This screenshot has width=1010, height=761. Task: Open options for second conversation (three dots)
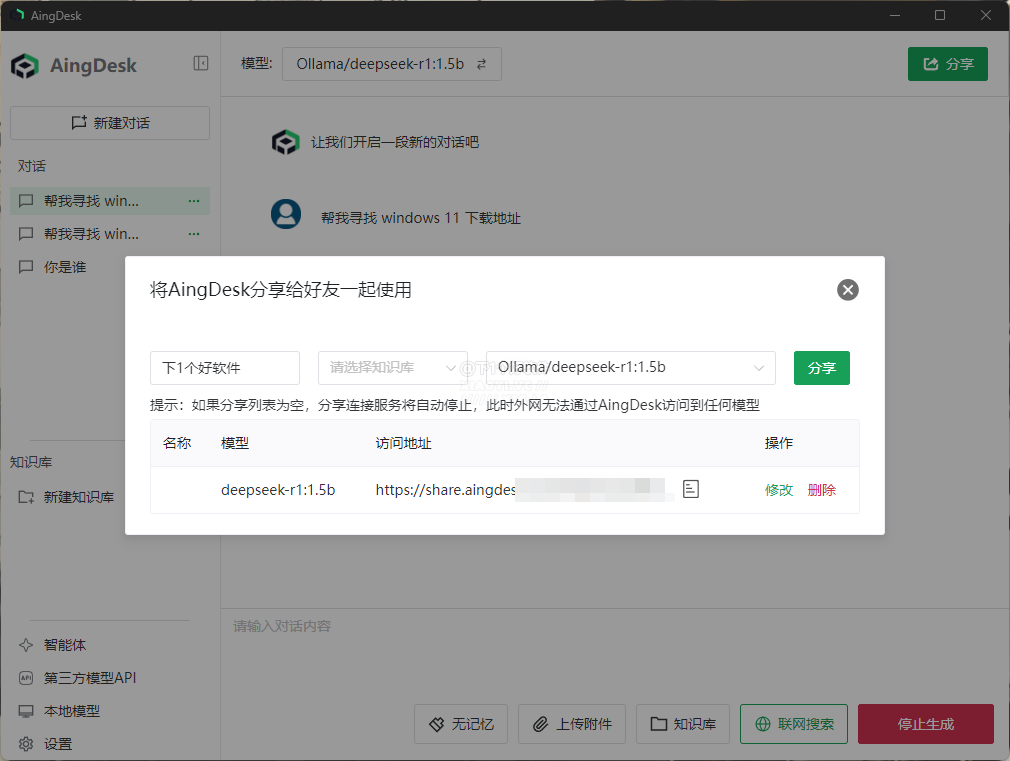pos(194,234)
